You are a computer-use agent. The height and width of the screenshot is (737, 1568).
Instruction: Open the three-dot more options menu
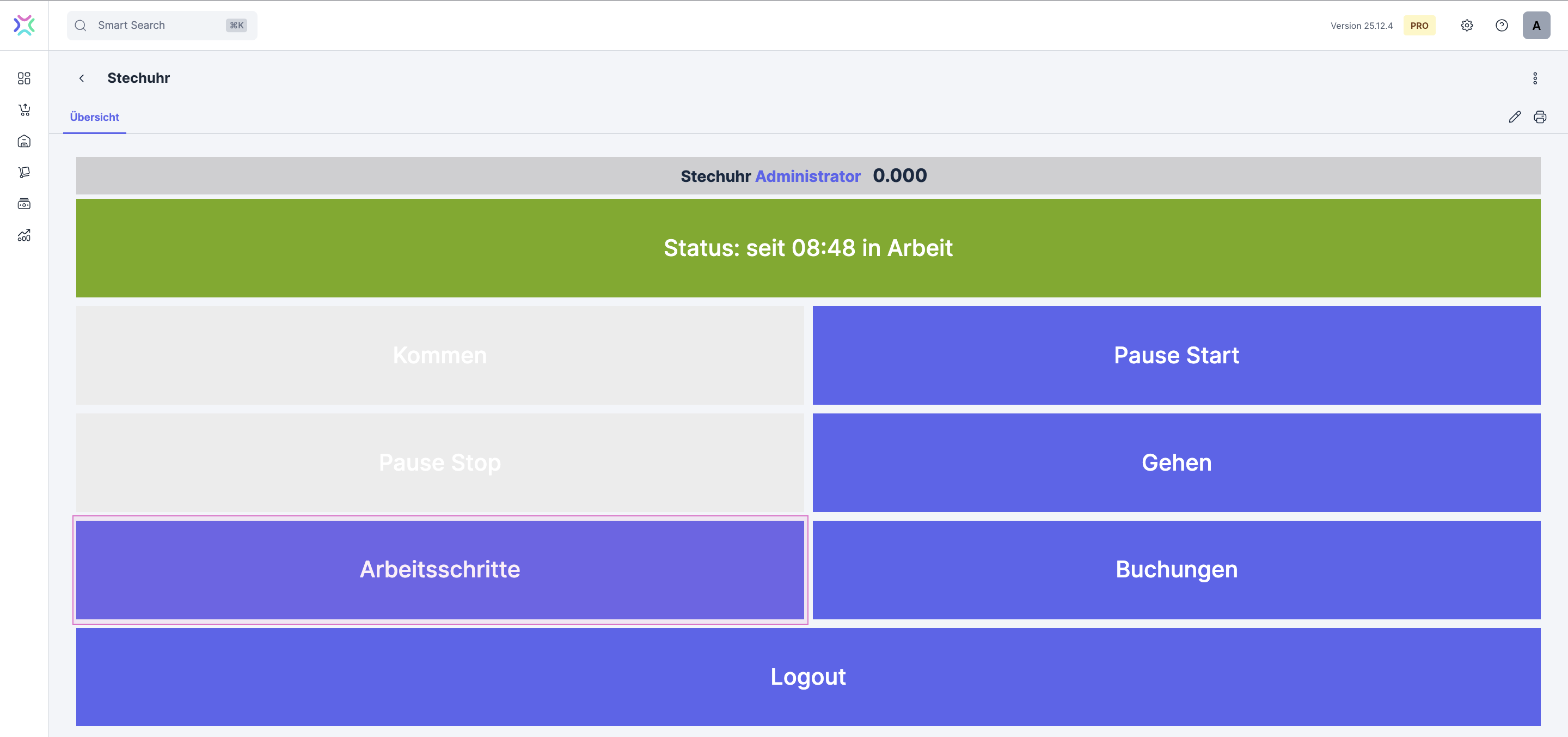[1535, 78]
